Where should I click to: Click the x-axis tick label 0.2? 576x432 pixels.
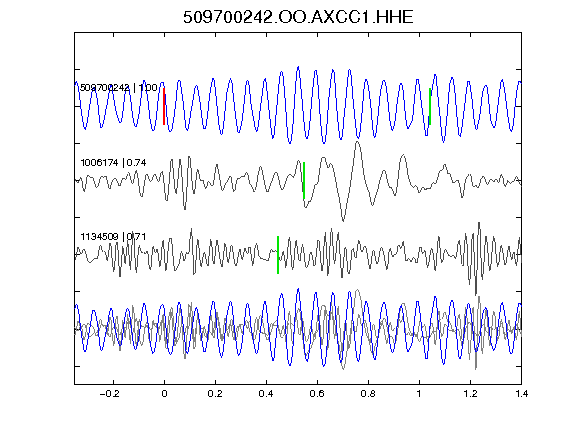click(215, 394)
